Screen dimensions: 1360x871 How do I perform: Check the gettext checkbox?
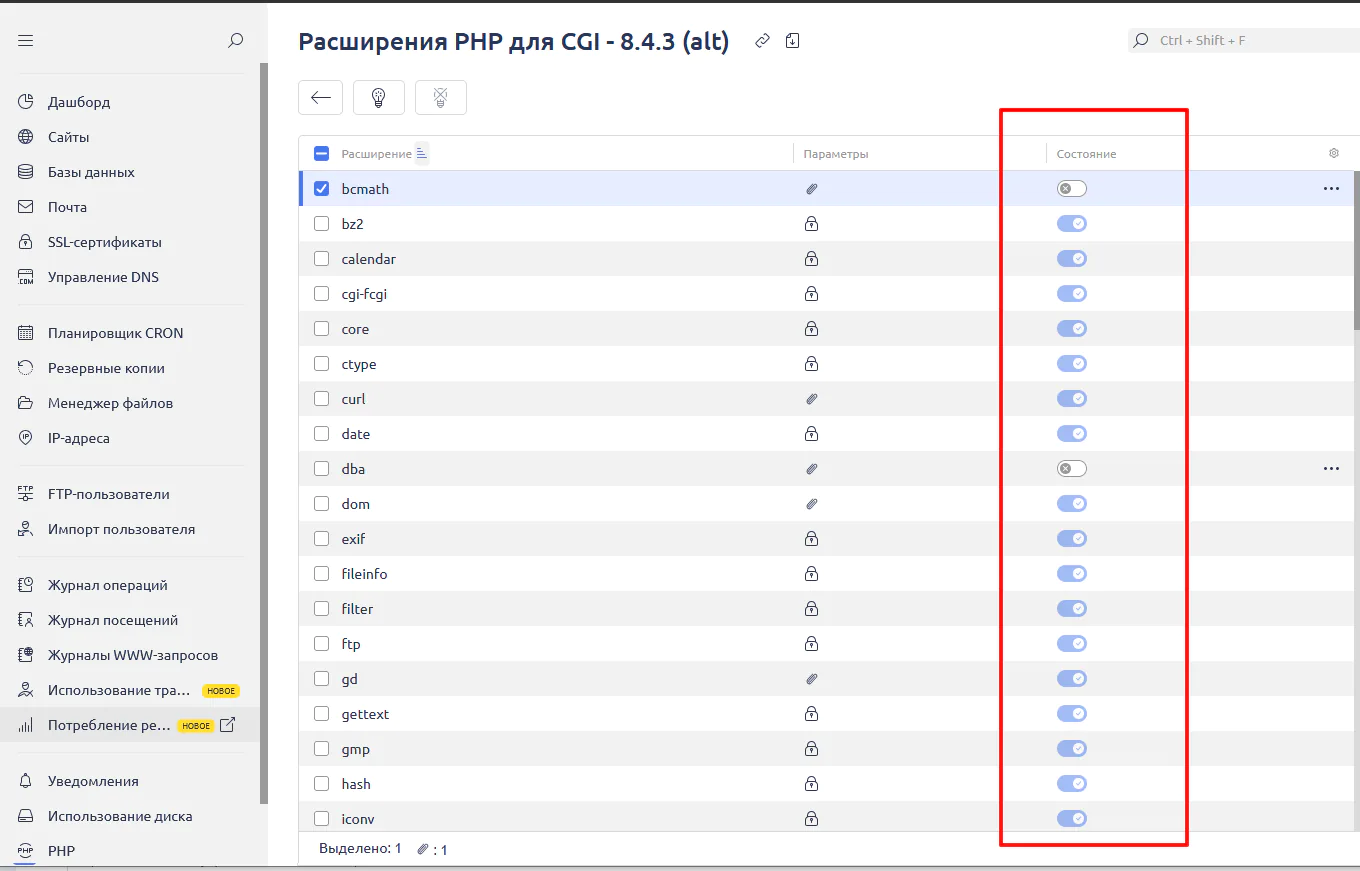[321, 714]
